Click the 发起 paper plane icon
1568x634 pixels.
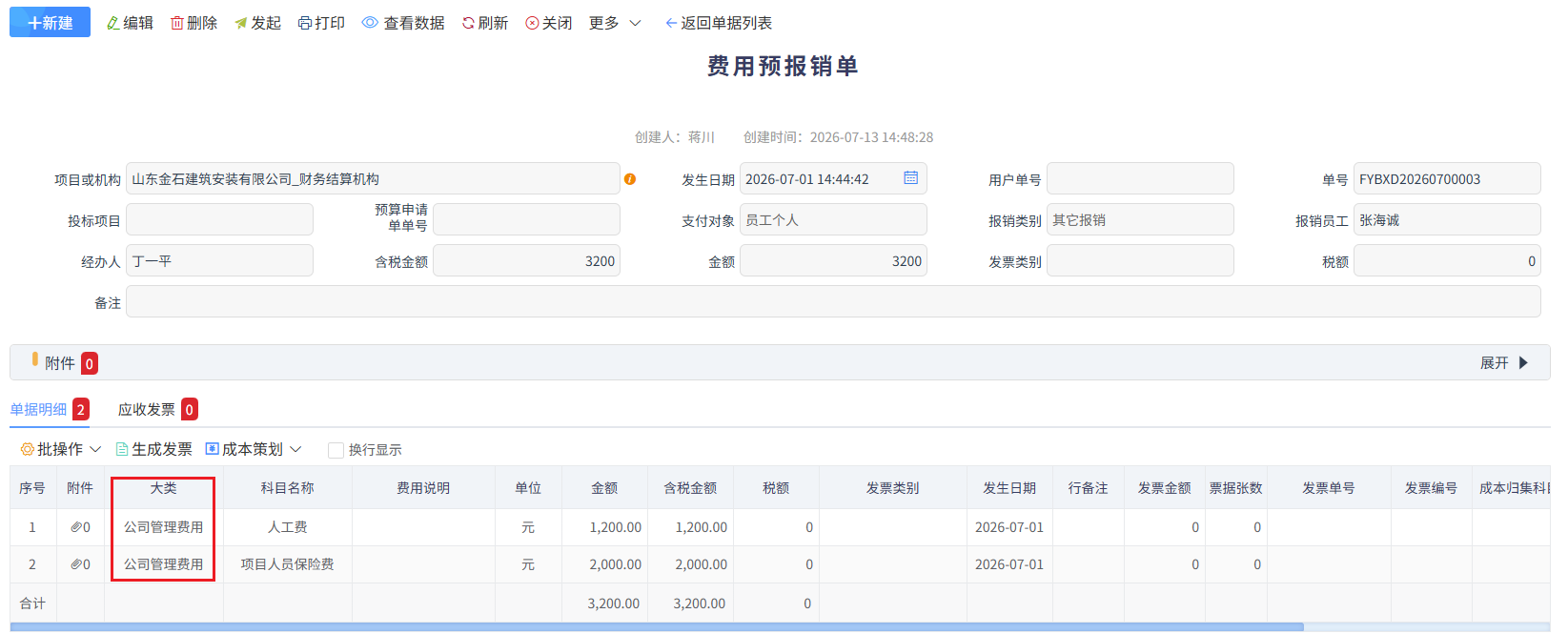241,23
